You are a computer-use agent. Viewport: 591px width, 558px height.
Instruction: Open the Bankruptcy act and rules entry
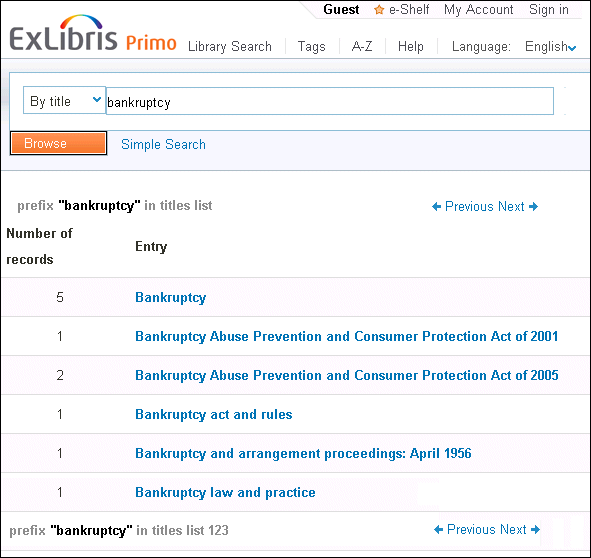(x=214, y=414)
